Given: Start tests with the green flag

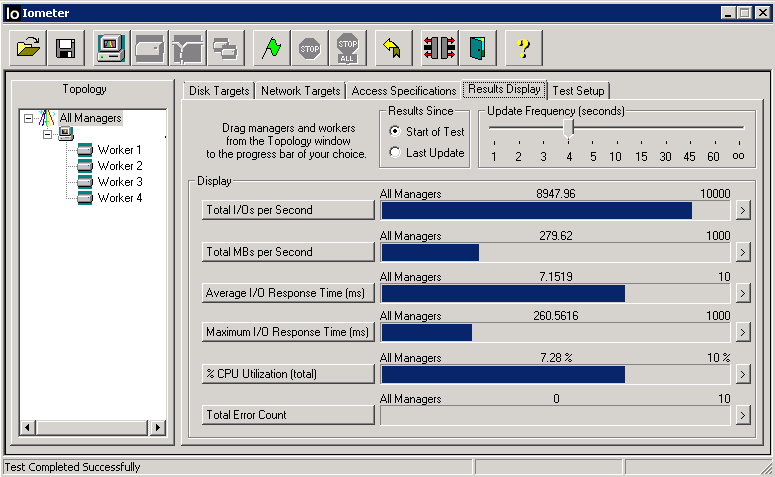Looking at the screenshot, I should [271, 48].
